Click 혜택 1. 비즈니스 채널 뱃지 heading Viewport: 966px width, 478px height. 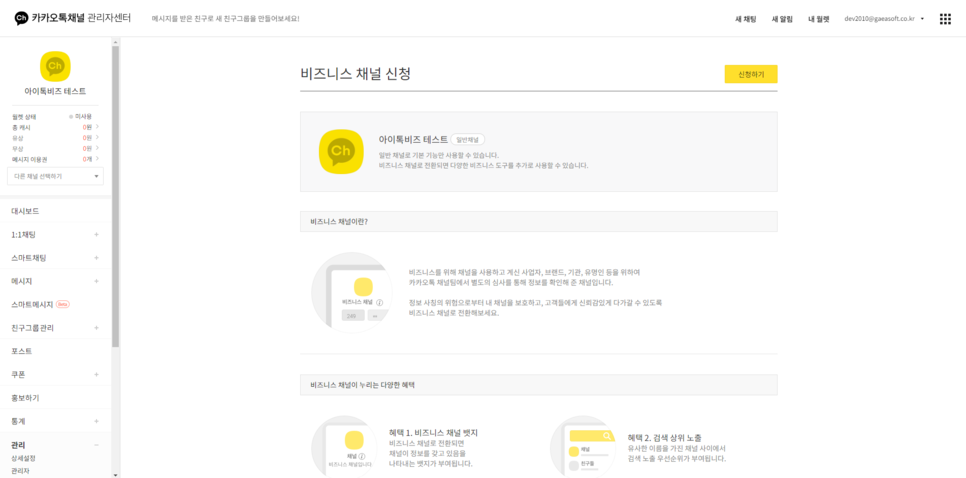click(434, 432)
